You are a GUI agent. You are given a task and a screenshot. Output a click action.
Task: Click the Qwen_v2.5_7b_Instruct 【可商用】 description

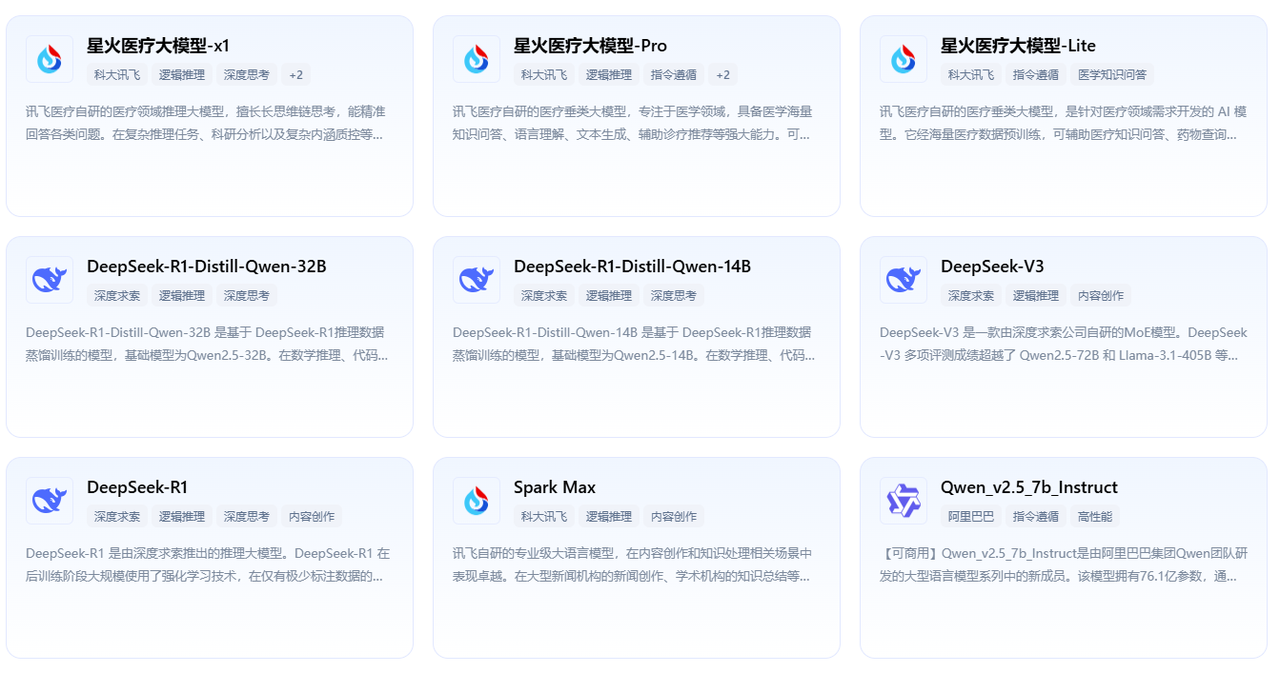1064,564
